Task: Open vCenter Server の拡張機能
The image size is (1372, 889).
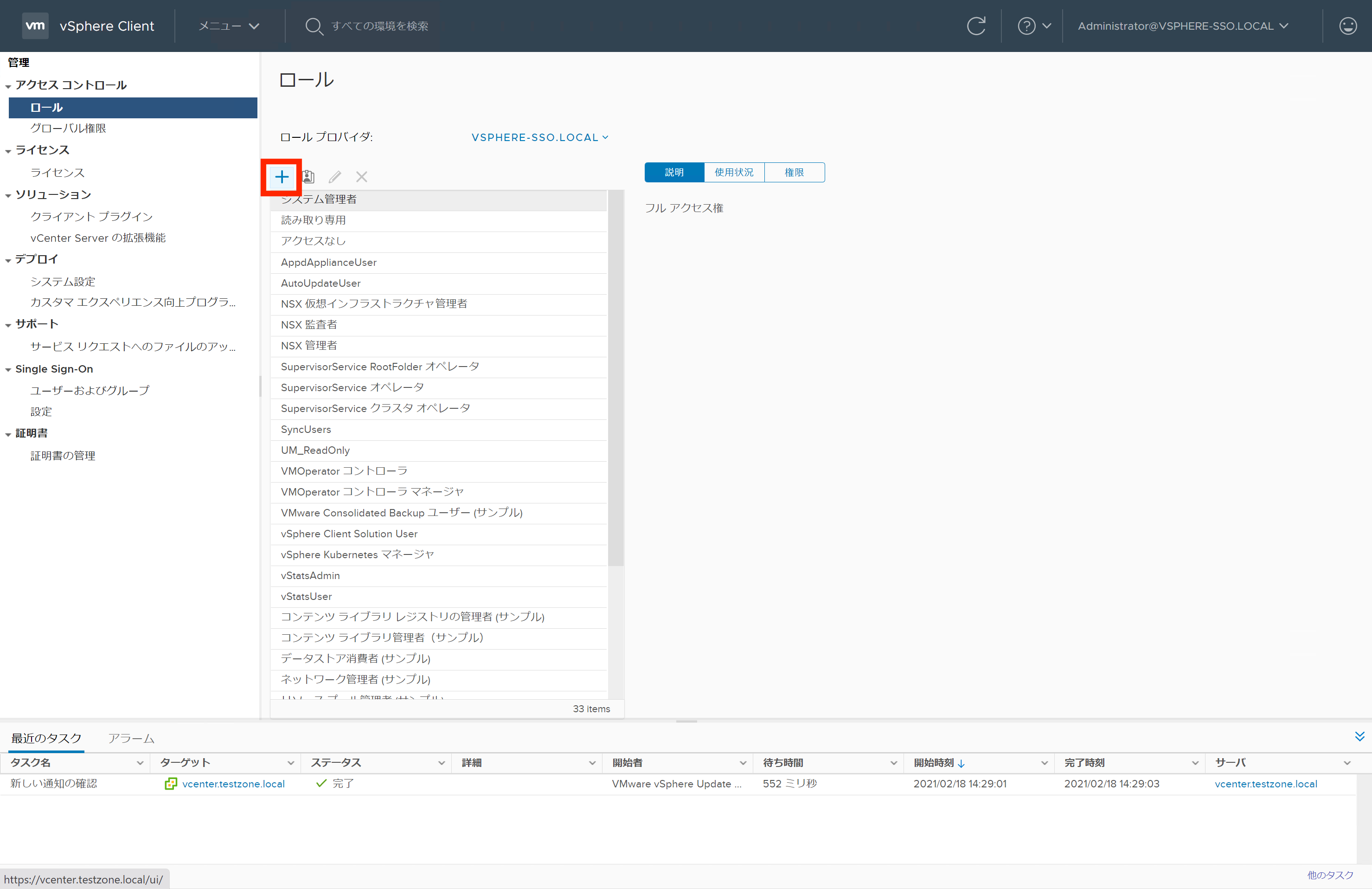Action: click(x=98, y=238)
